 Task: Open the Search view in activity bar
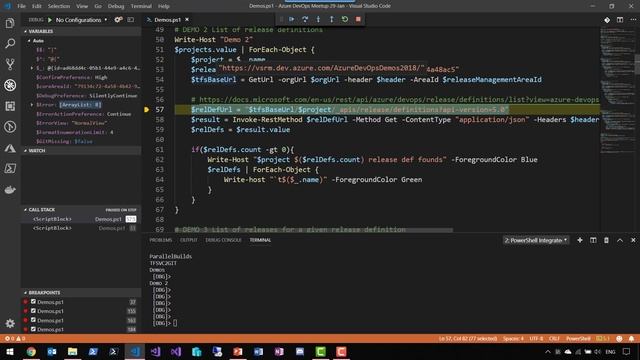(x=10, y=43)
